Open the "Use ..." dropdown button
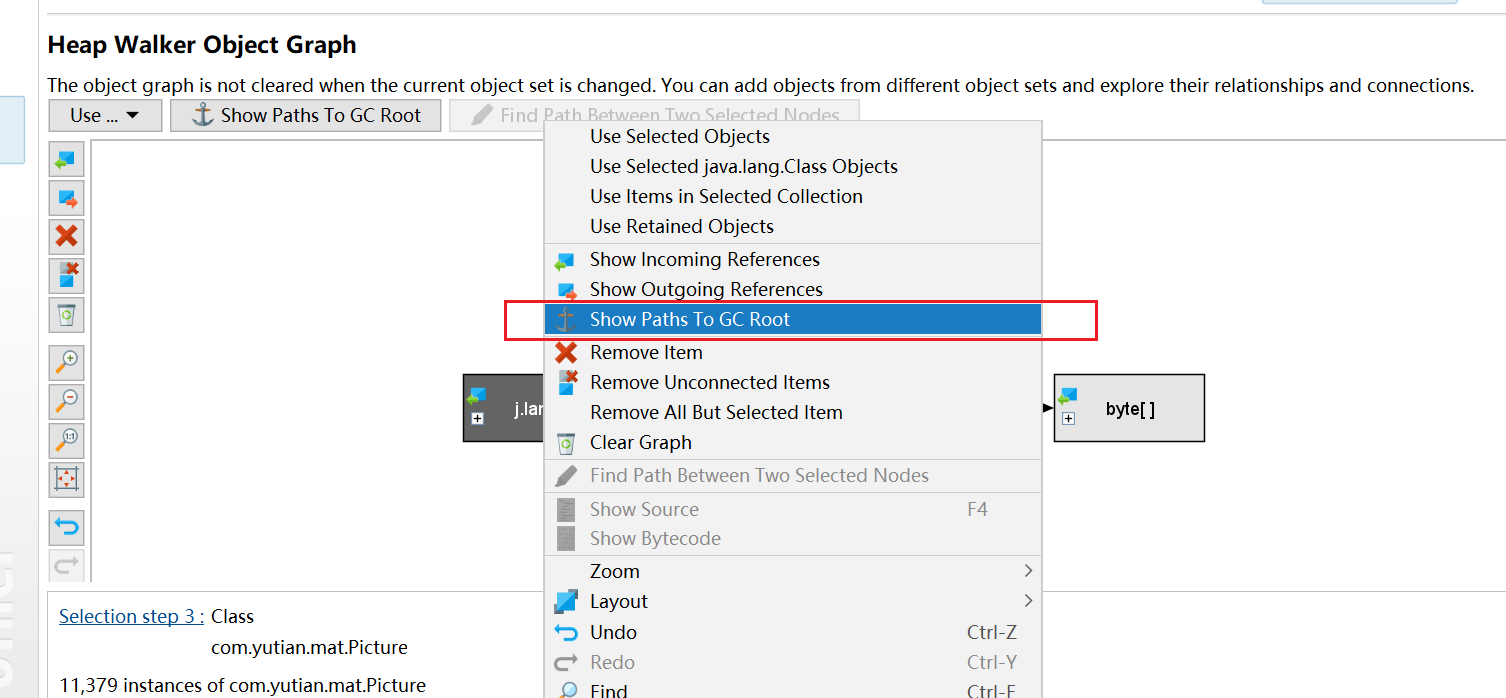Screen dimensions: 1506x698 104,116
